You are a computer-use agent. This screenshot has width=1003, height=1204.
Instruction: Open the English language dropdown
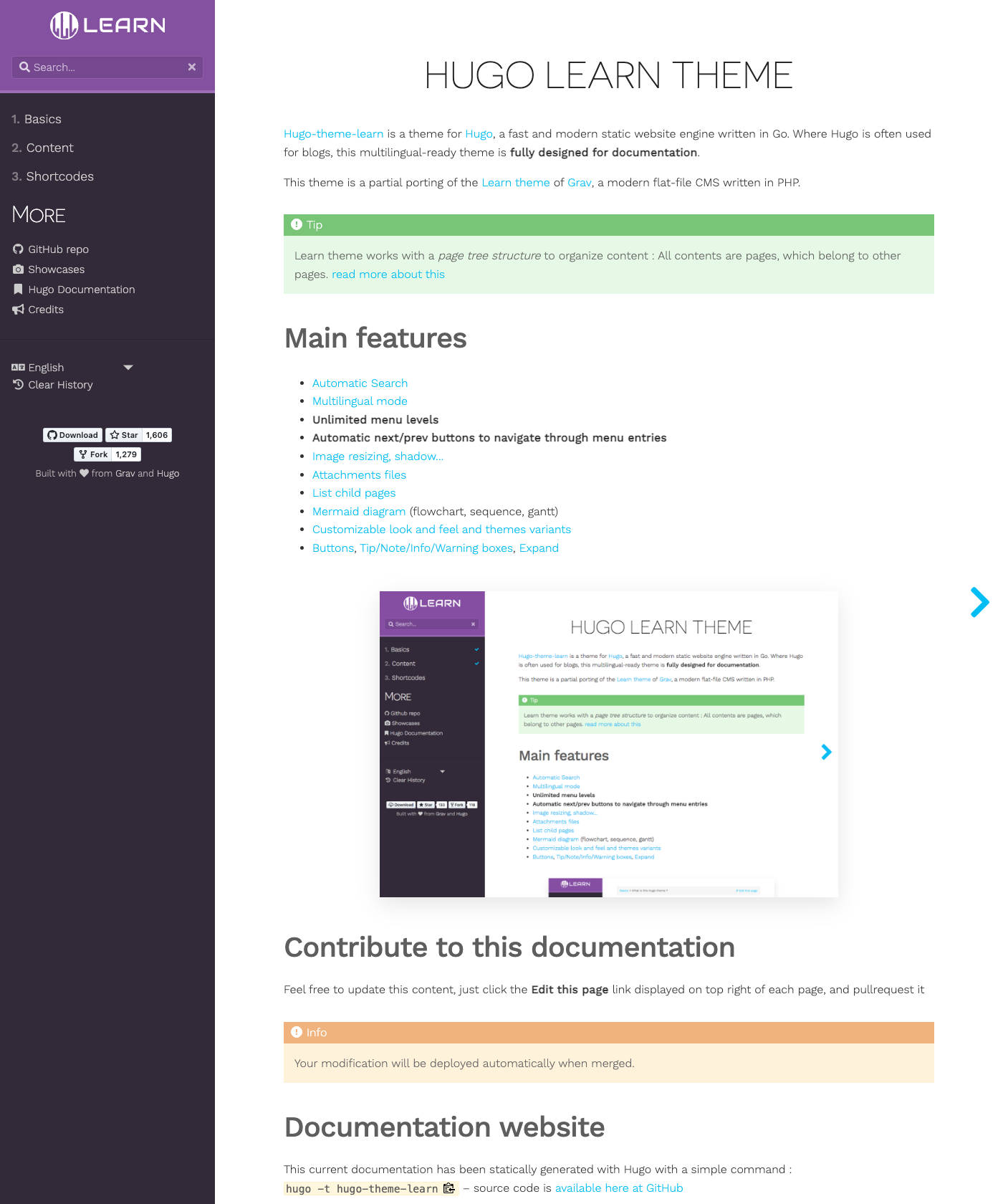click(x=72, y=368)
